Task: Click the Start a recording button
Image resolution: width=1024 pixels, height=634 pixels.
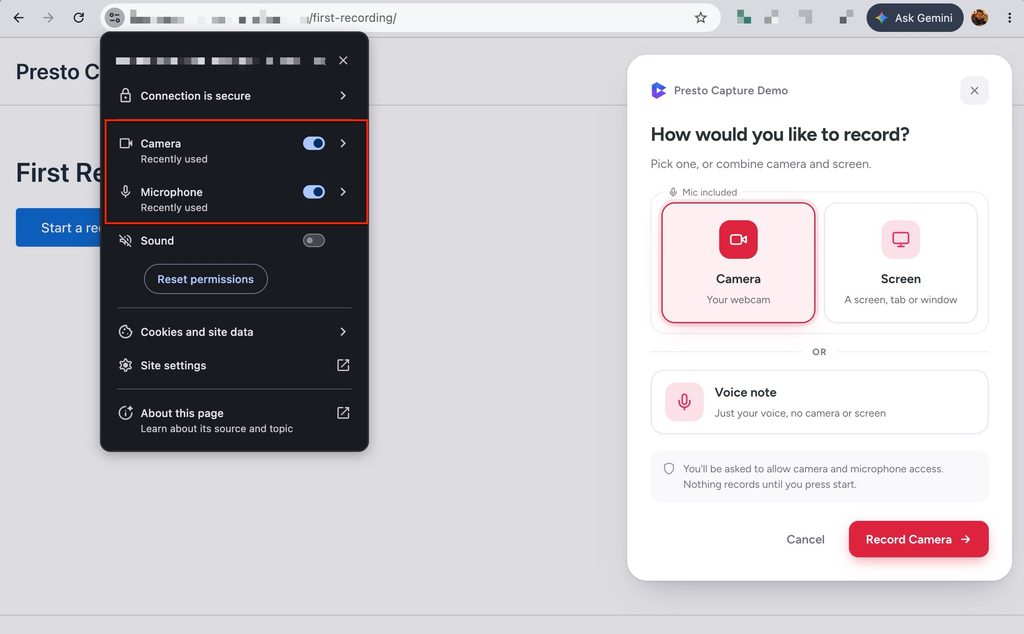Action: pyautogui.click(x=58, y=227)
